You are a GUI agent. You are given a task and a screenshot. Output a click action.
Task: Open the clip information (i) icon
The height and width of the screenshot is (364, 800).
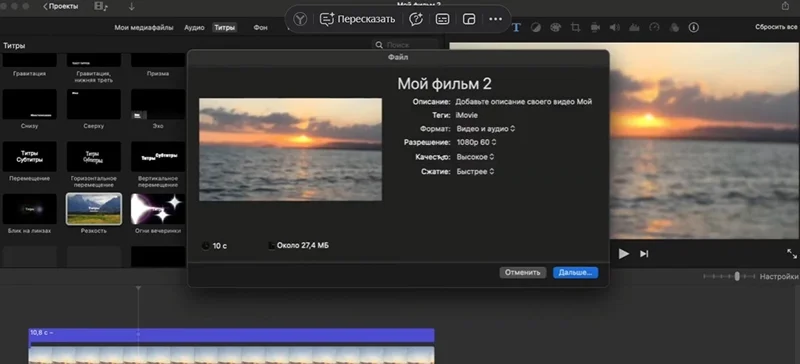pyautogui.click(x=694, y=28)
